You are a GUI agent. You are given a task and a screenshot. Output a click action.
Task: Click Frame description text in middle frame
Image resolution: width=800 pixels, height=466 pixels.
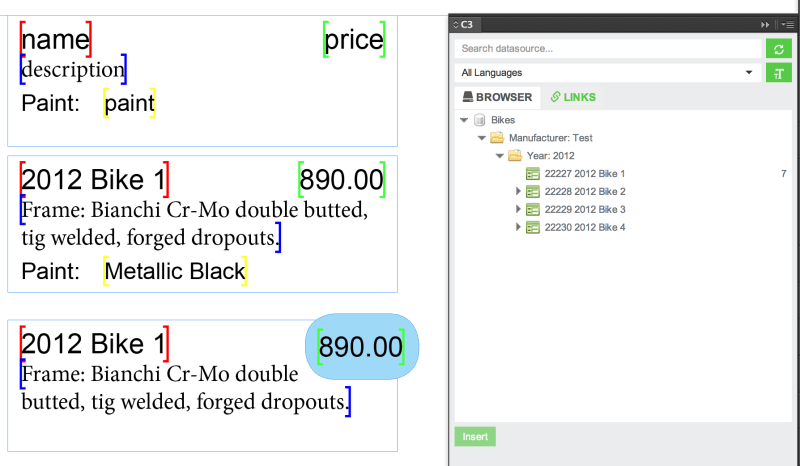(x=194, y=224)
